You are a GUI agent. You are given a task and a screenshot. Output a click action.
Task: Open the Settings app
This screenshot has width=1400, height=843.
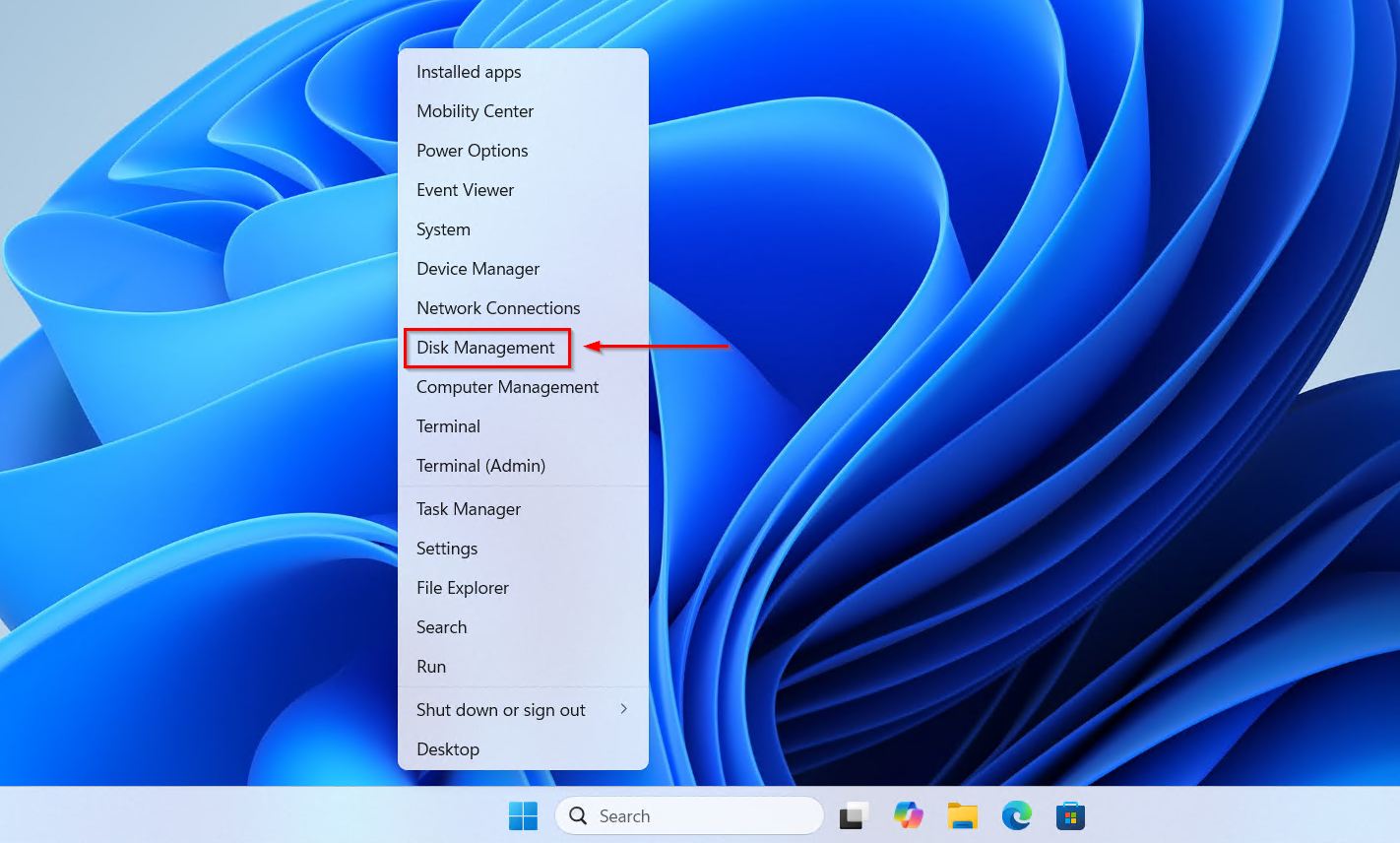(446, 548)
